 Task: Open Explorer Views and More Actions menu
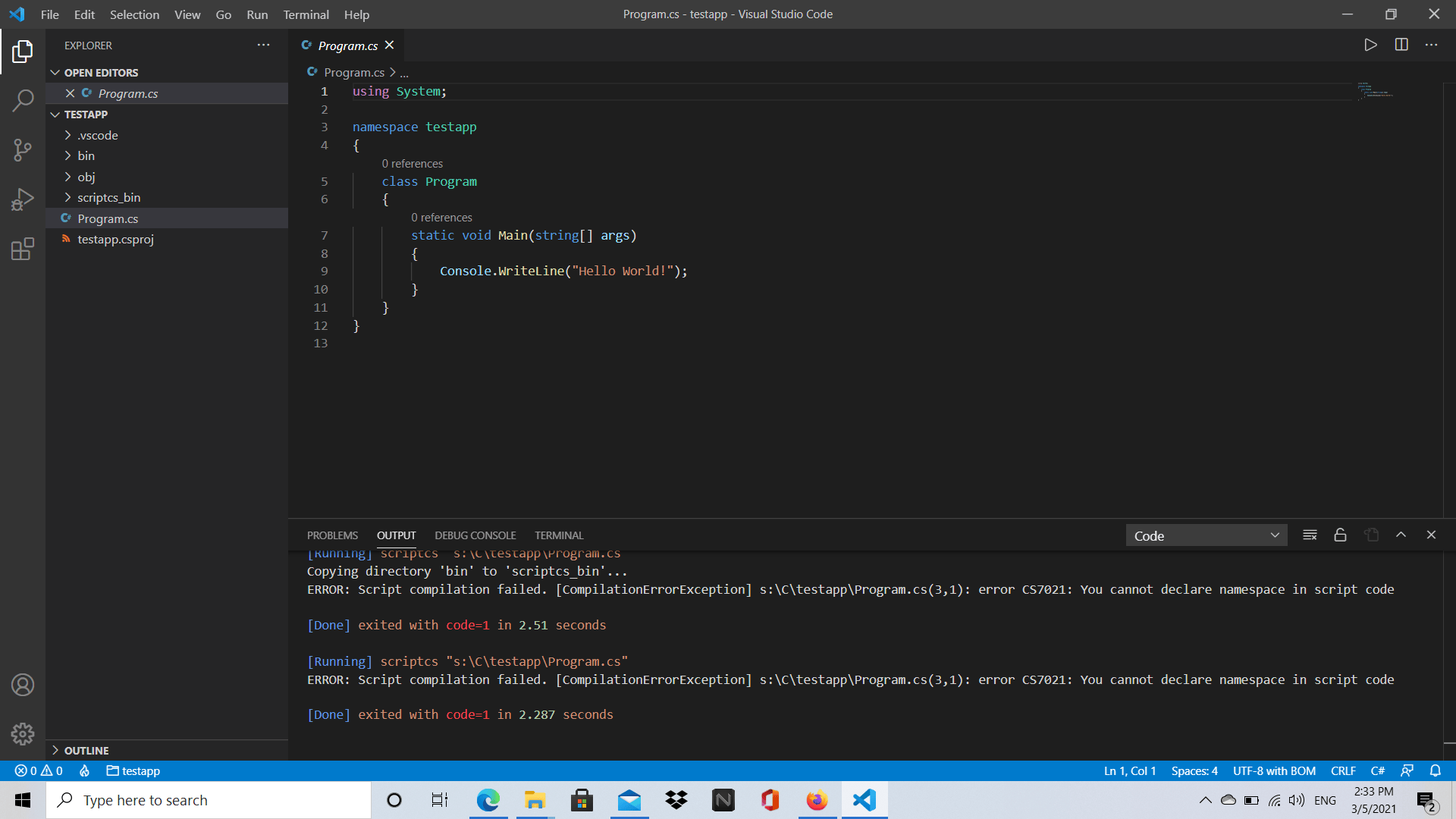[x=263, y=45]
